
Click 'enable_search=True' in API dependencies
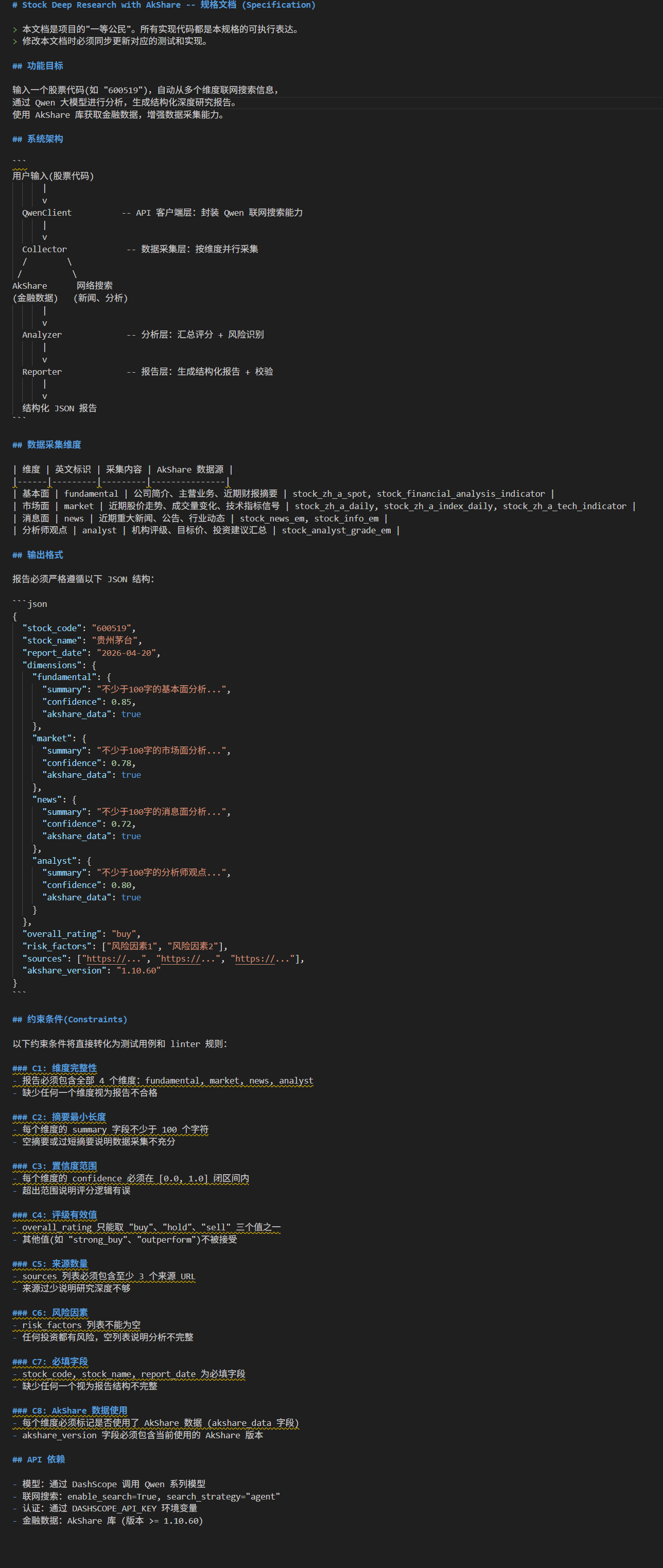pyautogui.click(x=111, y=1496)
